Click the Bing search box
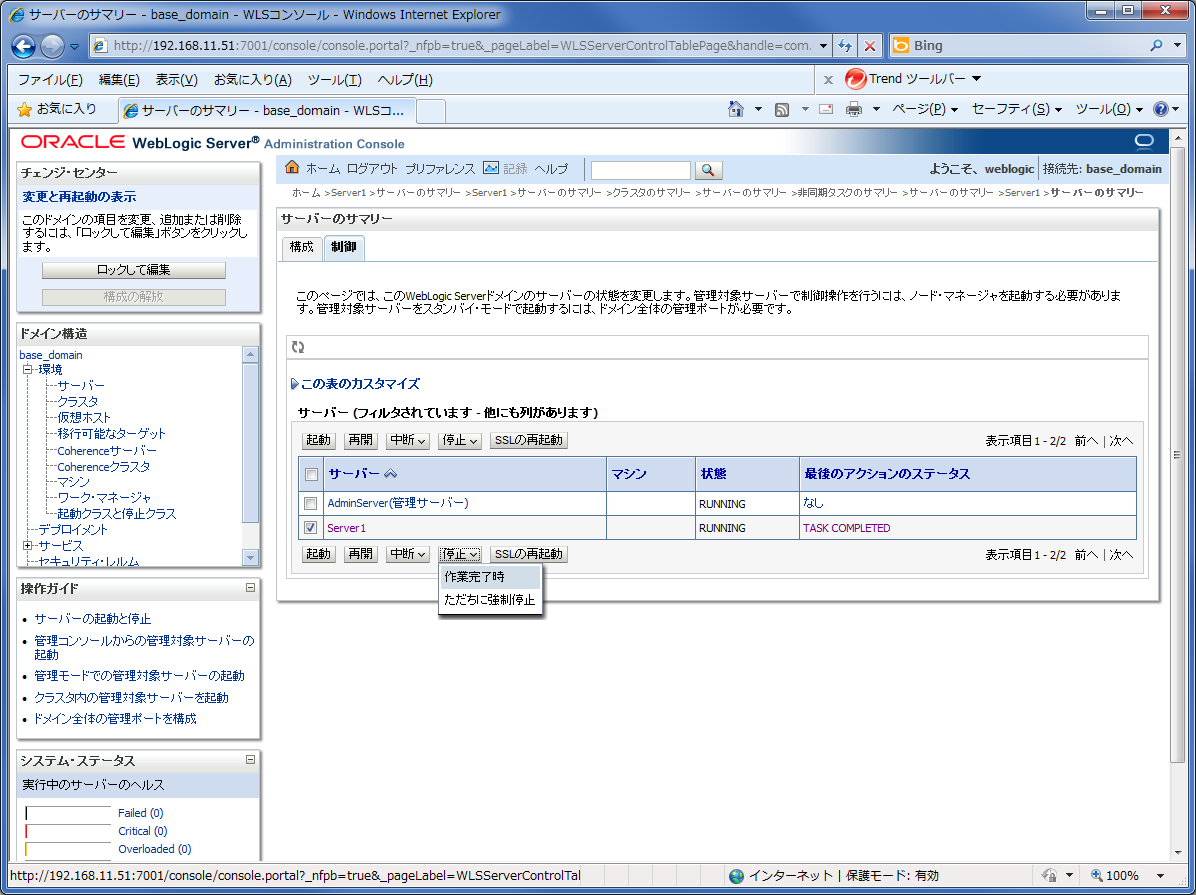This screenshot has width=1196, height=895. pos(1020,46)
